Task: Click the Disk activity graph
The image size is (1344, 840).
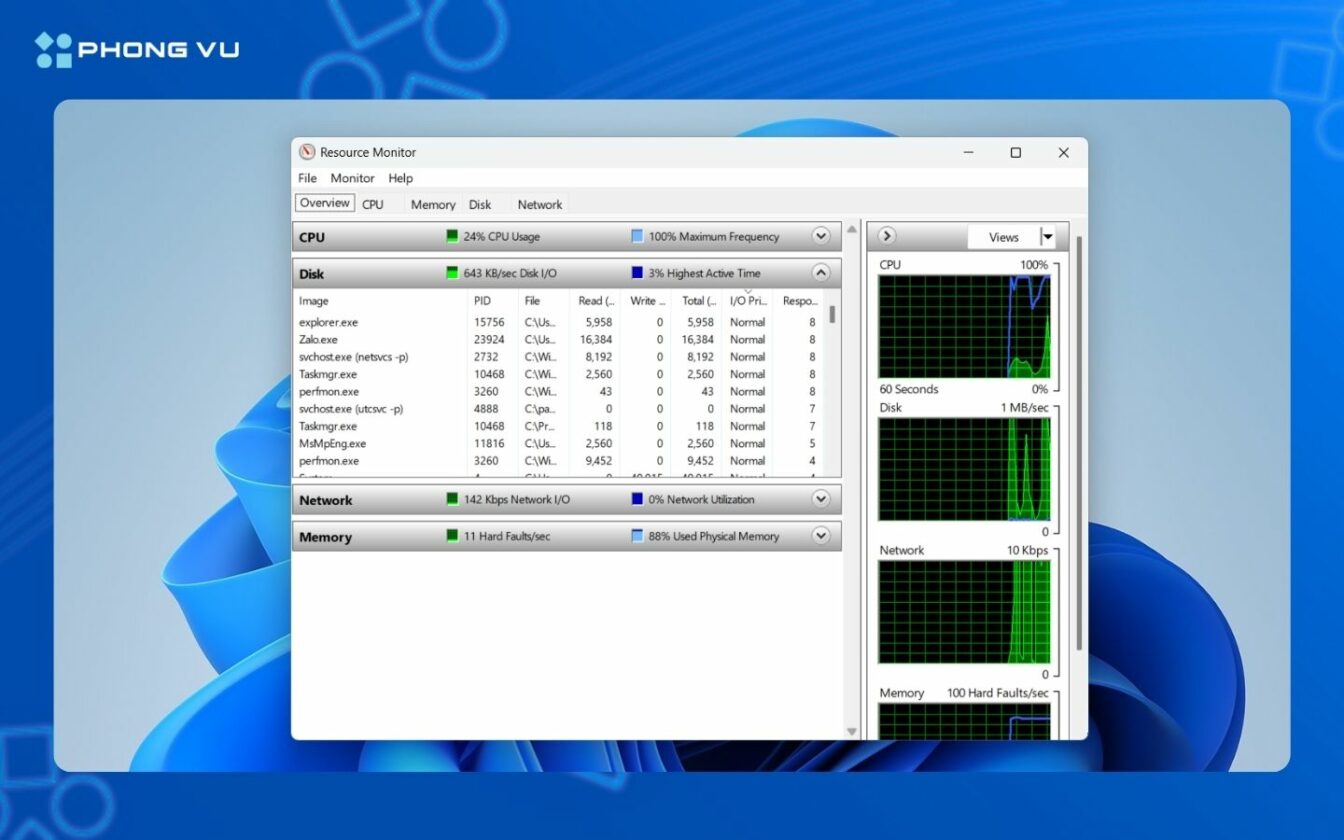Action: pyautogui.click(x=964, y=469)
